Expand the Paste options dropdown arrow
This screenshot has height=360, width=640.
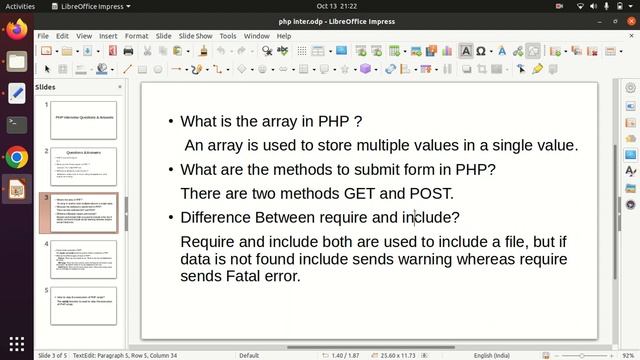[x=188, y=51]
